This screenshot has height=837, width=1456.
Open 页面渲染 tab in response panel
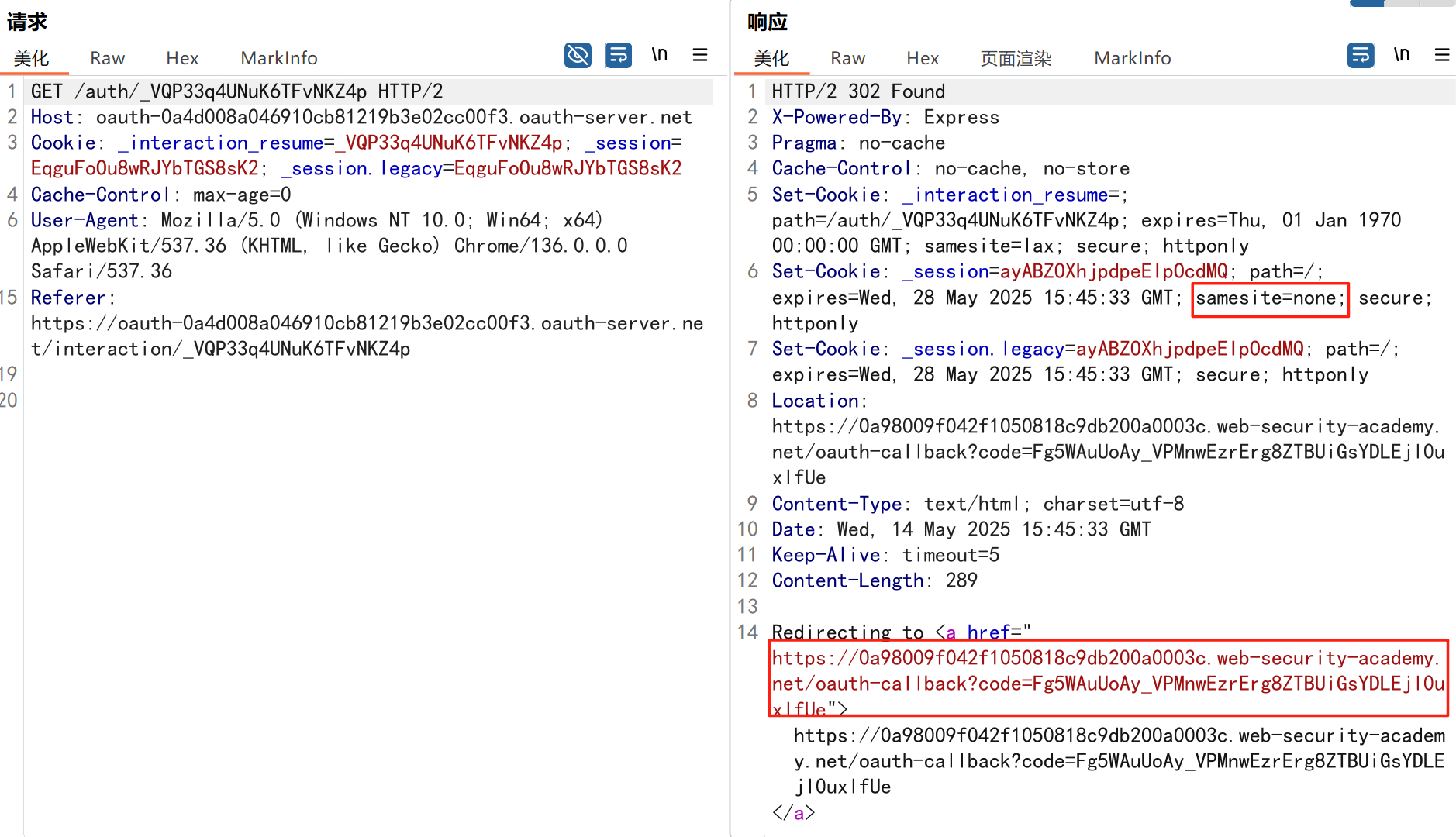(1016, 58)
